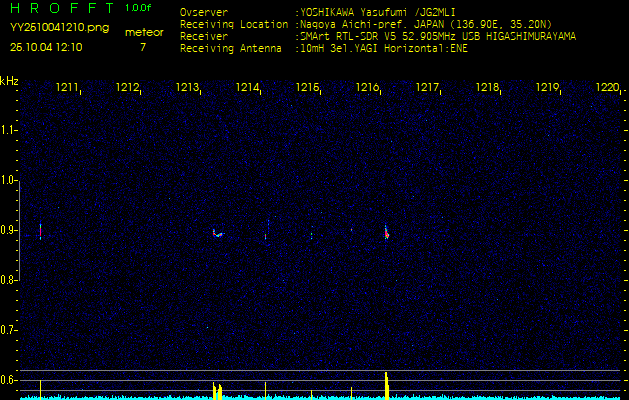Select the 0.7 frequency axis label
This screenshot has width=629, height=400.
[x=9, y=329]
